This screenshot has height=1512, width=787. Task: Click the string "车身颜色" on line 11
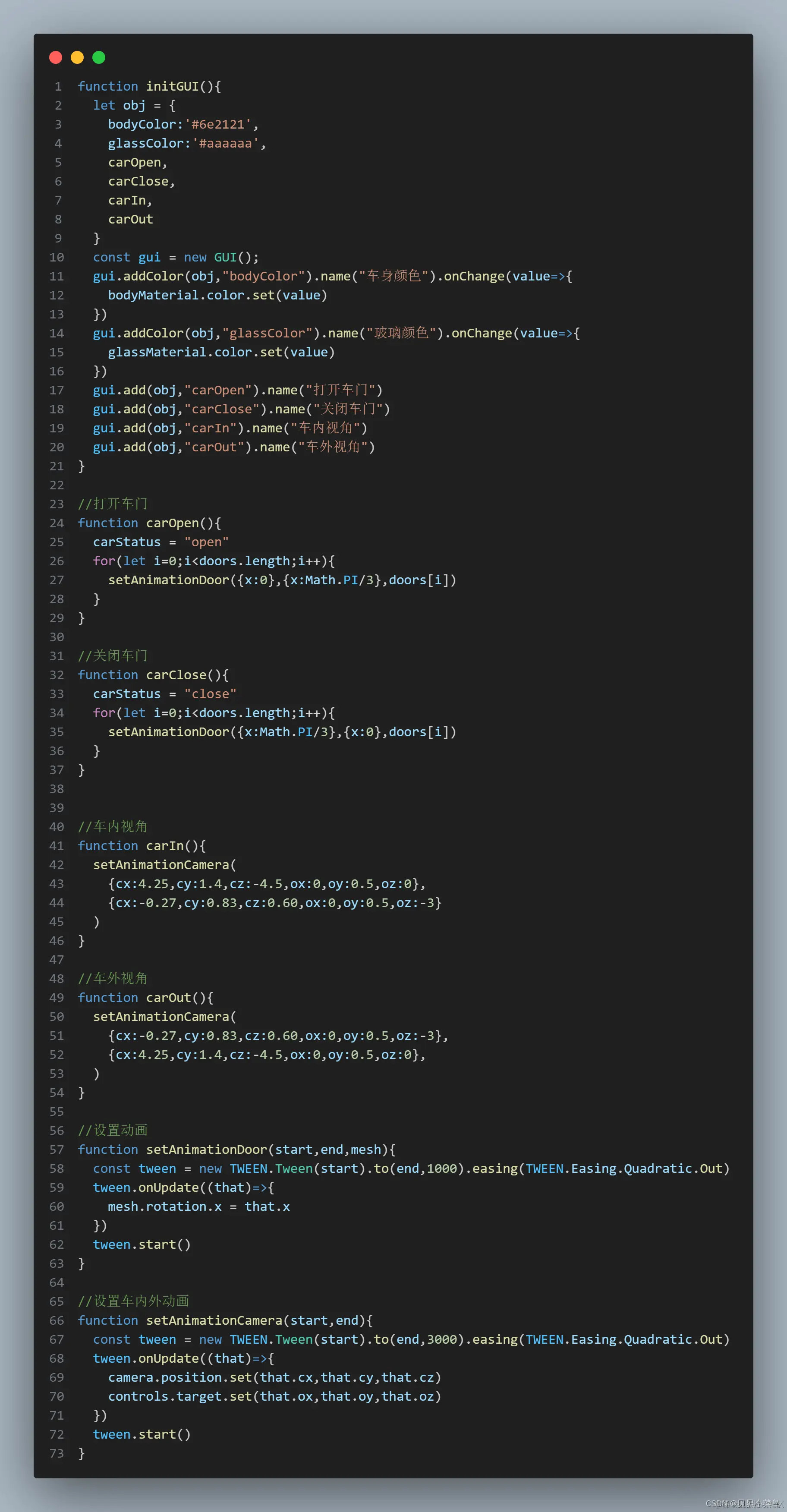394,276
